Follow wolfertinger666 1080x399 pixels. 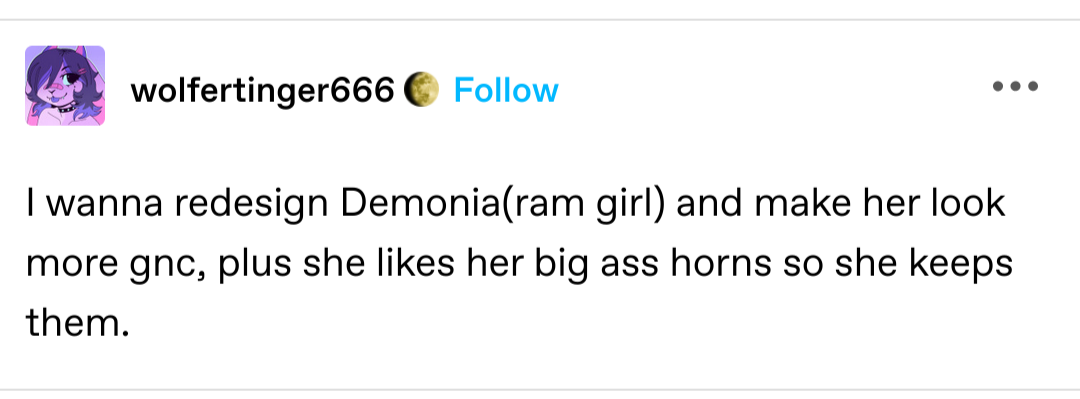coord(506,90)
